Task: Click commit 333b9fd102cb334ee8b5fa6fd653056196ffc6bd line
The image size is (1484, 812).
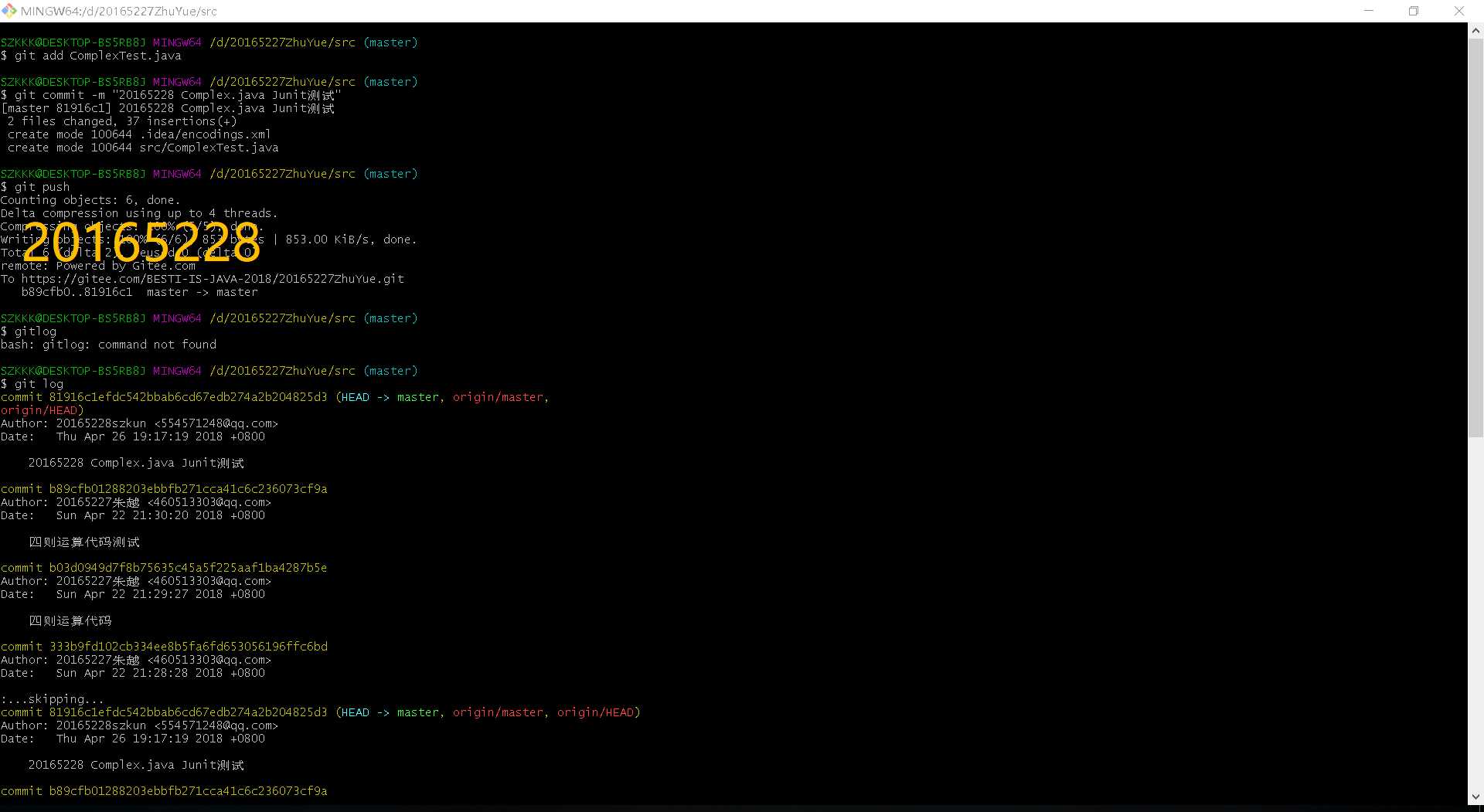Action: [x=164, y=647]
